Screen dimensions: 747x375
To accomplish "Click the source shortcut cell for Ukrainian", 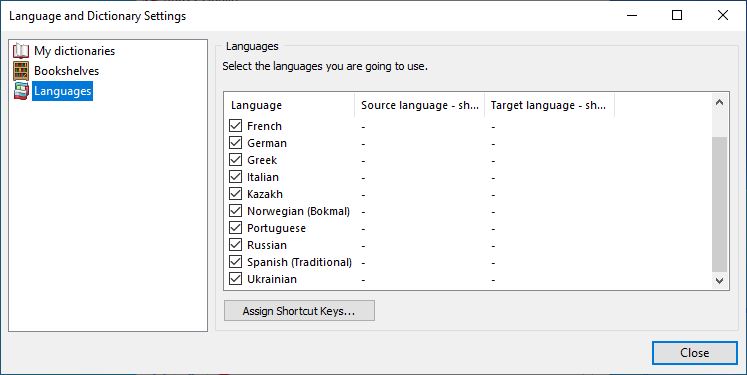I will click(x=420, y=279).
